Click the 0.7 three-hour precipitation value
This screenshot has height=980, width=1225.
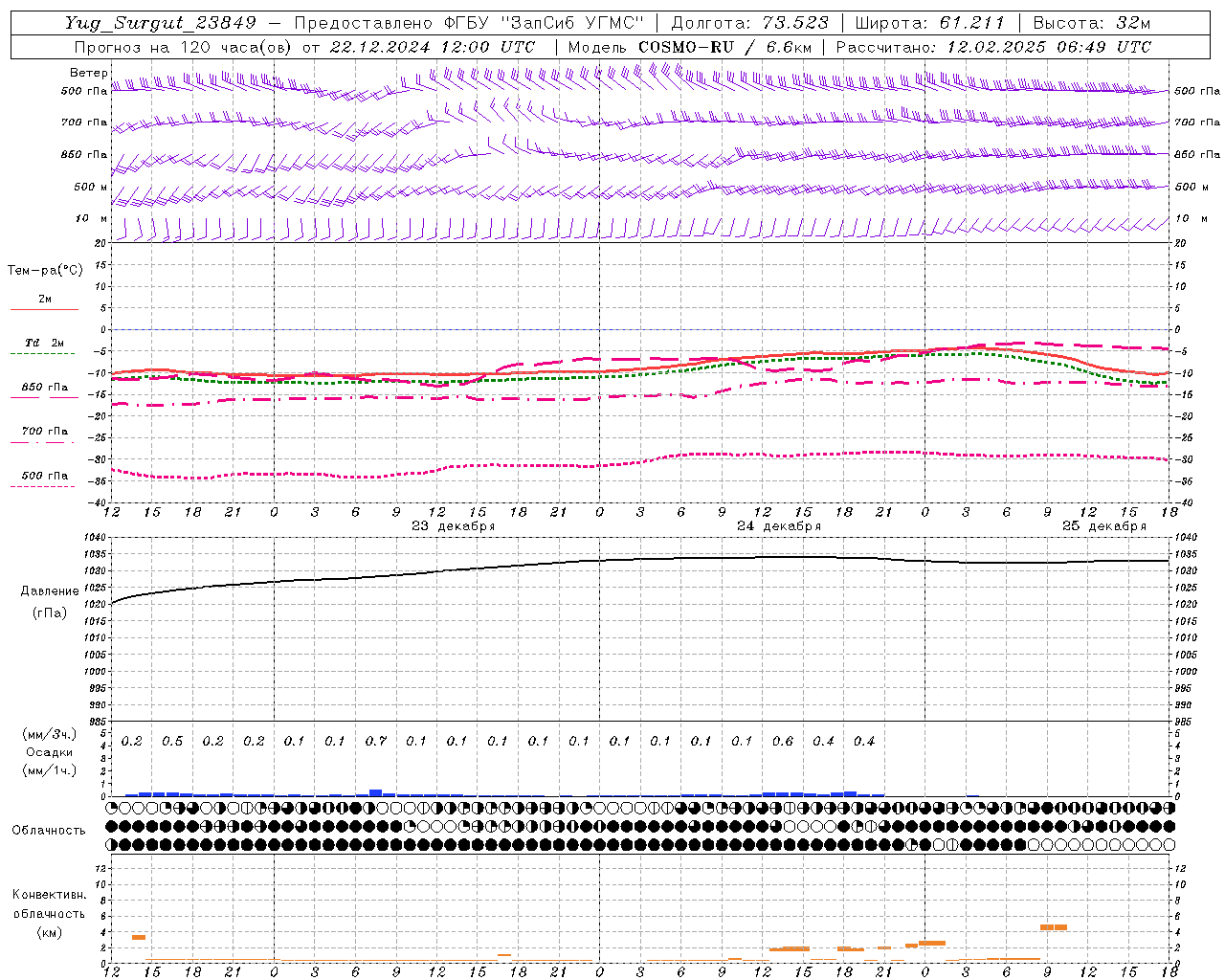pos(376,741)
